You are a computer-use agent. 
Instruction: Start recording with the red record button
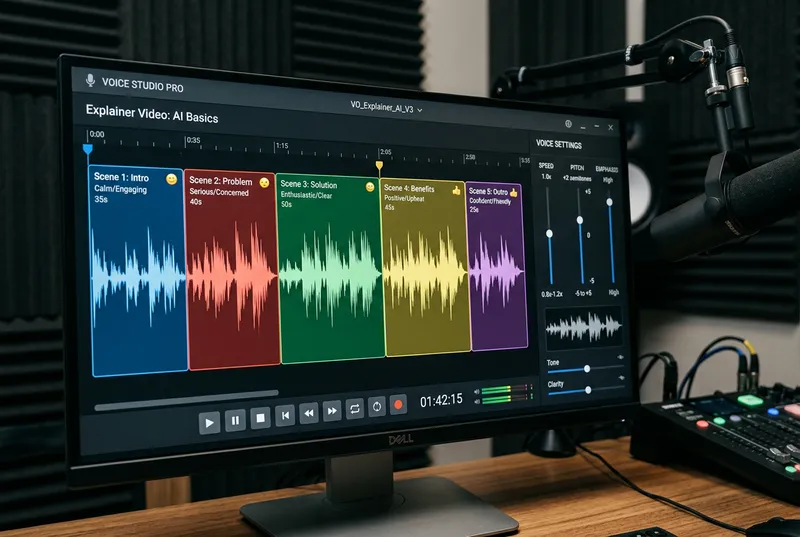[x=399, y=405]
